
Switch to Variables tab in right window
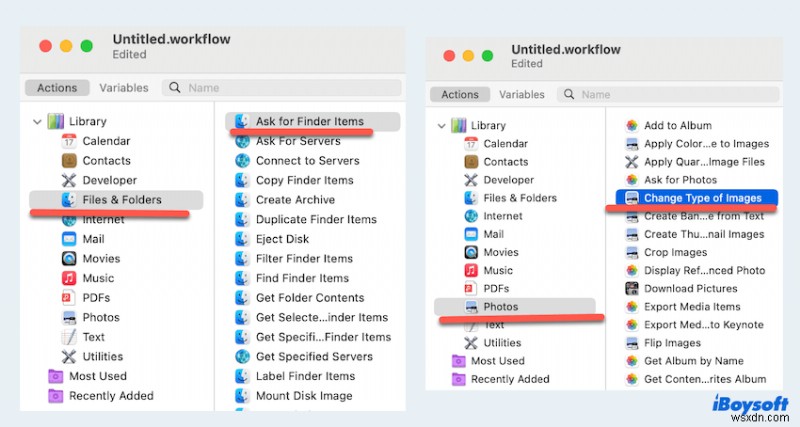point(522,94)
